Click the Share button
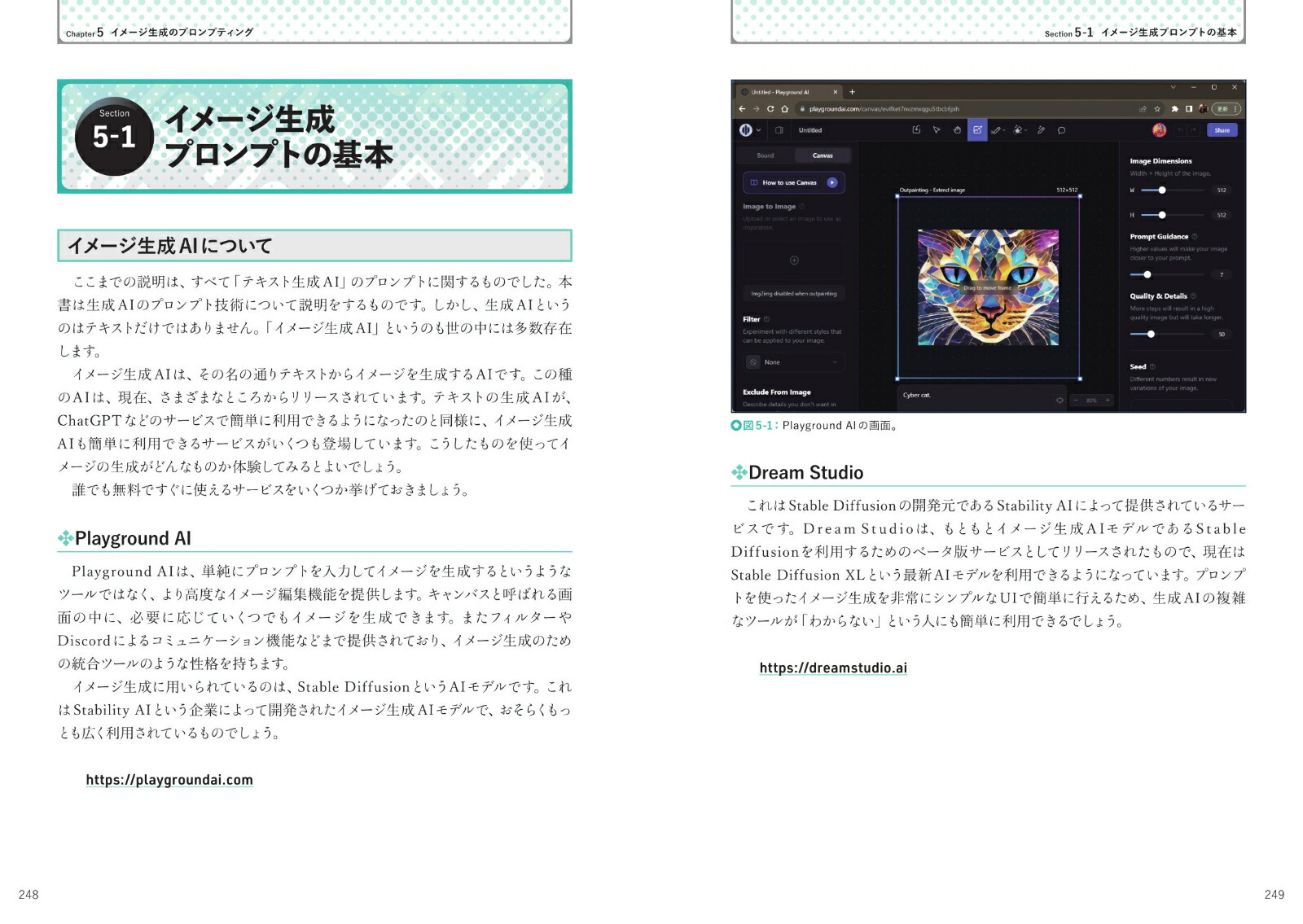This screenshot has height=924, width=1303. [x=1222, y=130]
